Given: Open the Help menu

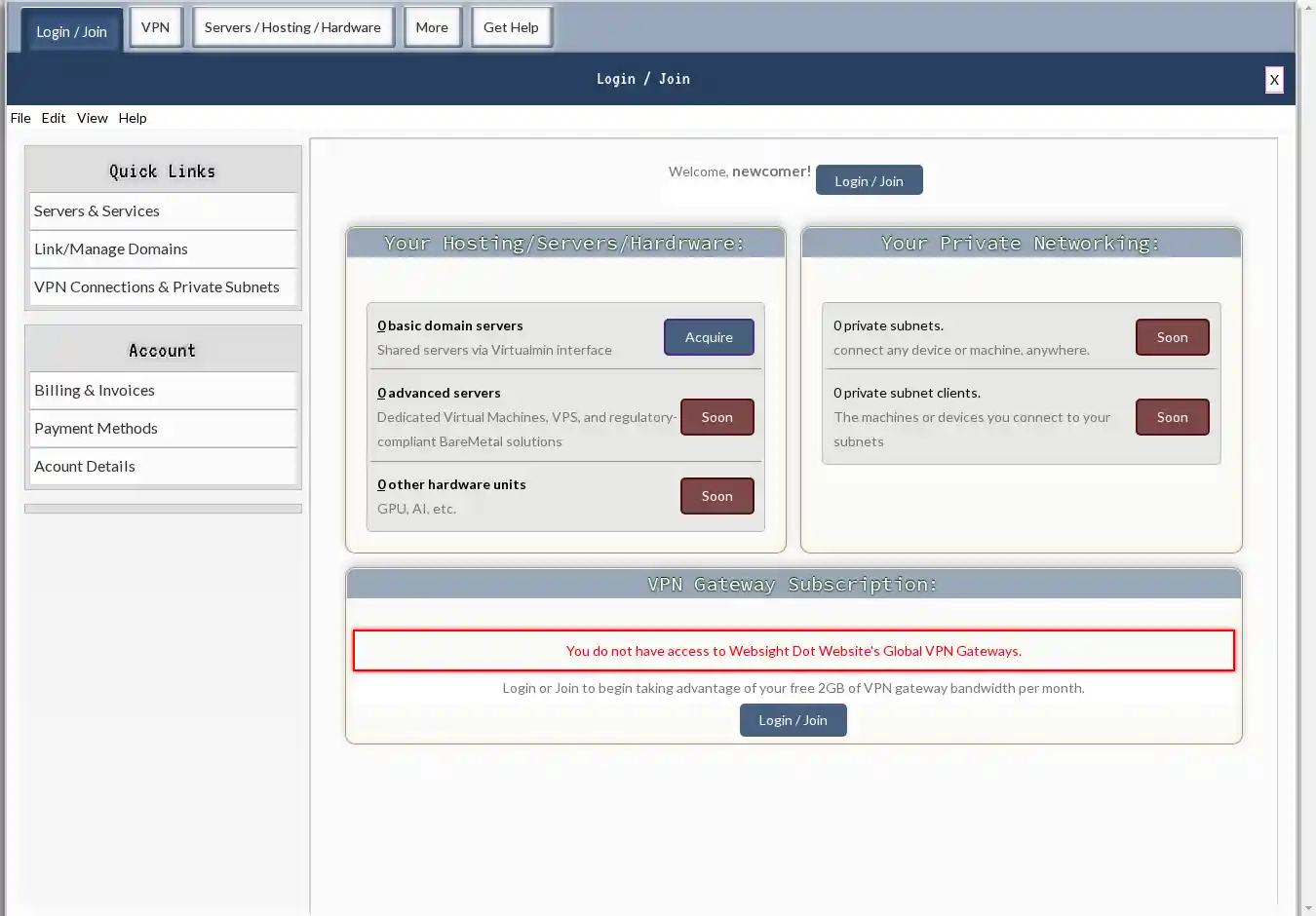Looking at the screenshot, I should [x=133, y=118].
